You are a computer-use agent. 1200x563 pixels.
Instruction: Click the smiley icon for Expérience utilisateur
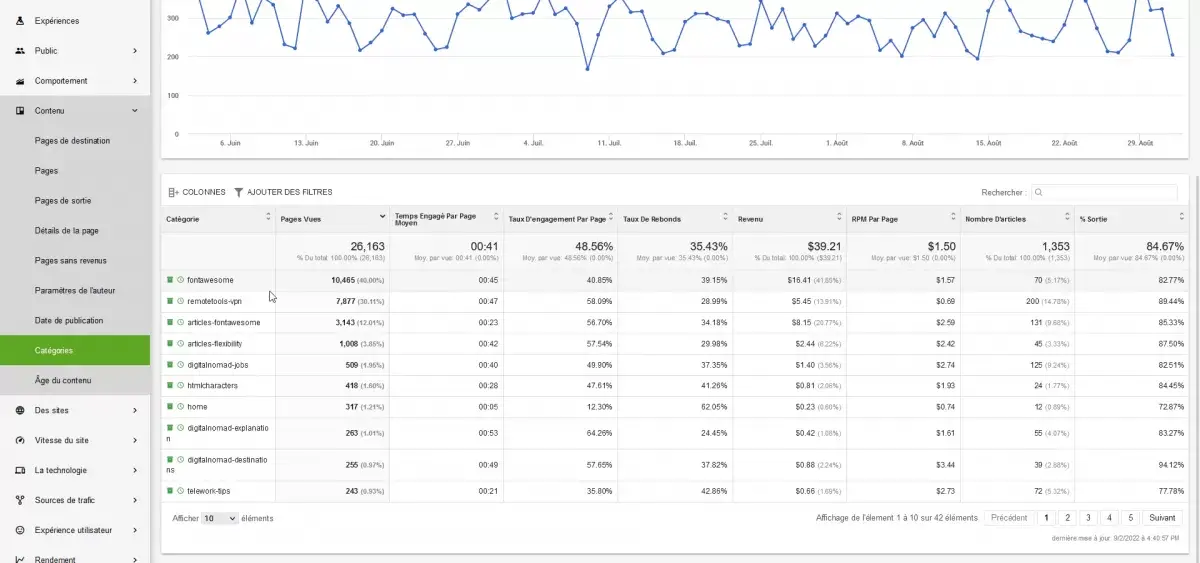[20, 530]
